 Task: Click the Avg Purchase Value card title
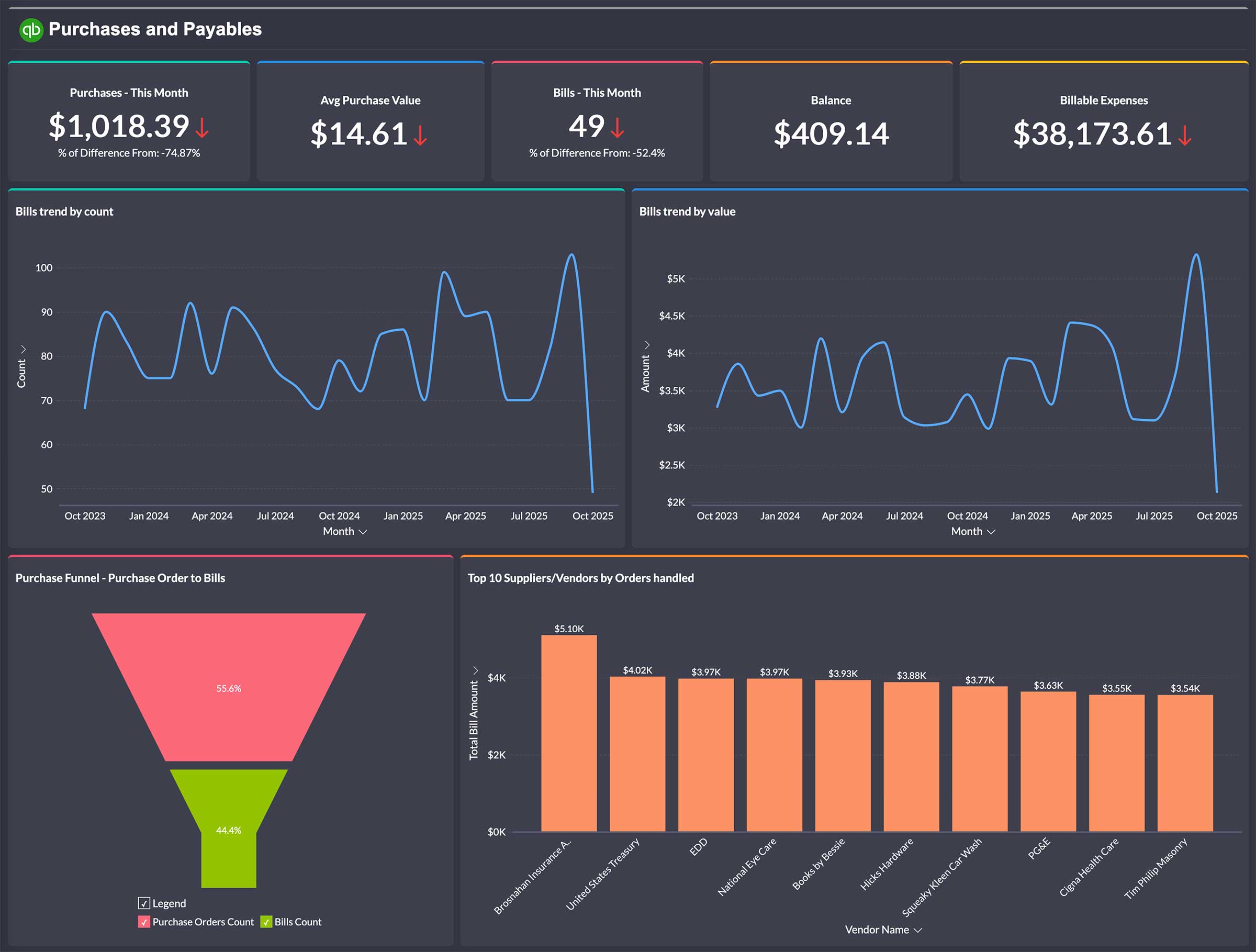370,100
